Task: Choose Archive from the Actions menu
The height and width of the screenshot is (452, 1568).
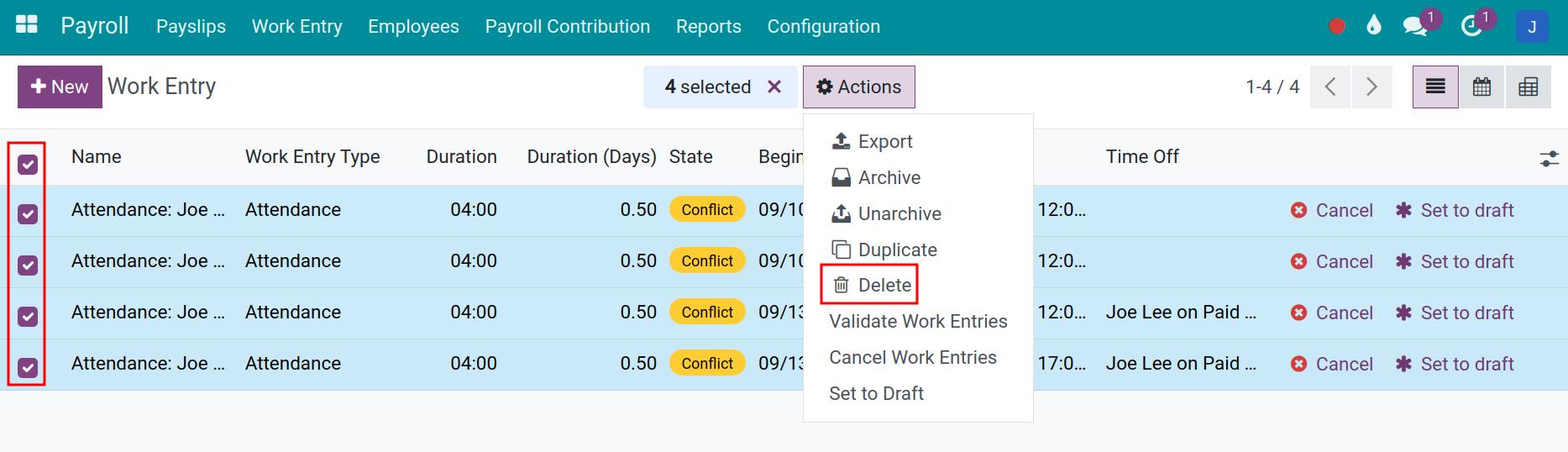Action: click(876, 177)
